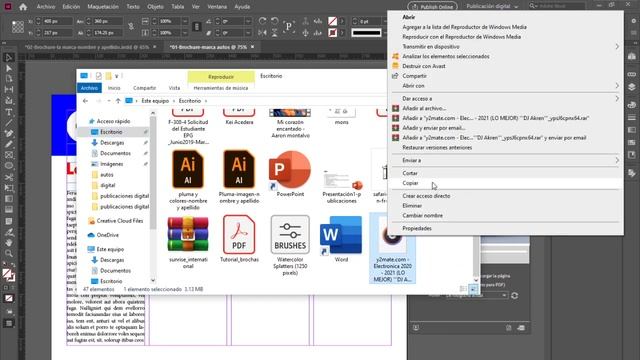Select the Word shortcut icon
The image size is (640, 360).
(x=341, y=239)
